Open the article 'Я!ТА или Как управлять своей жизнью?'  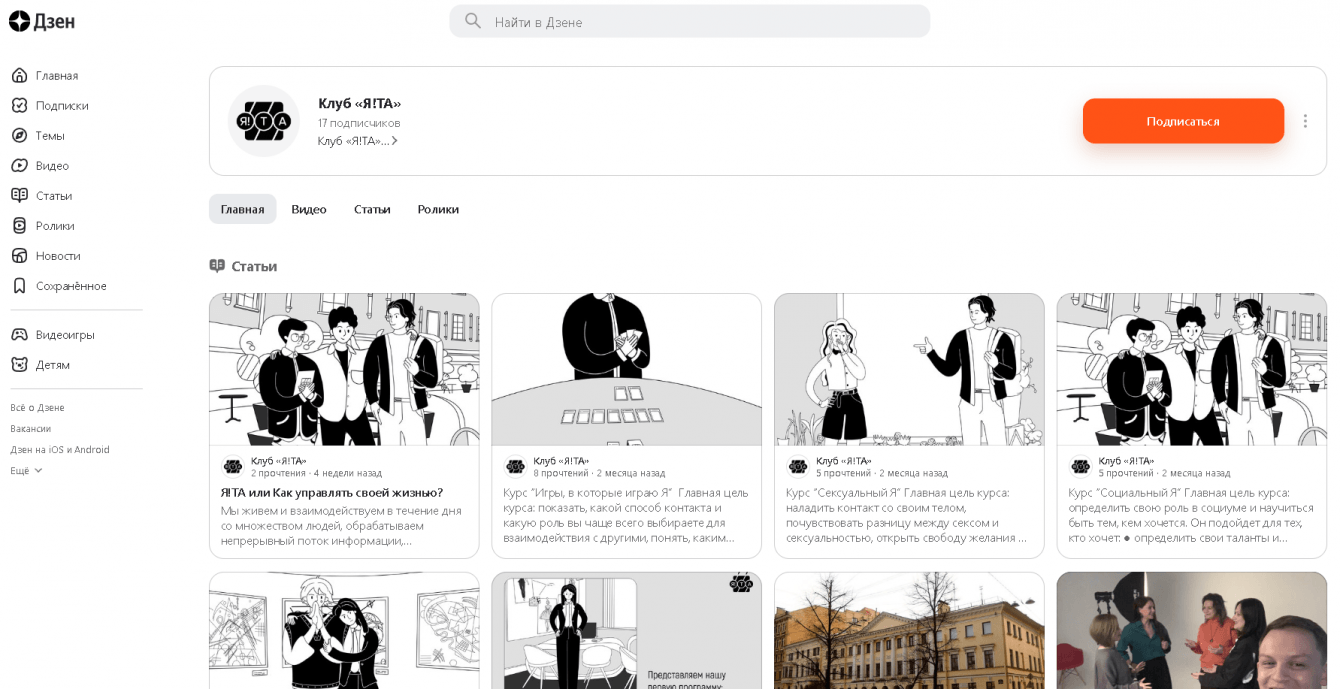(x=332, y=492)
